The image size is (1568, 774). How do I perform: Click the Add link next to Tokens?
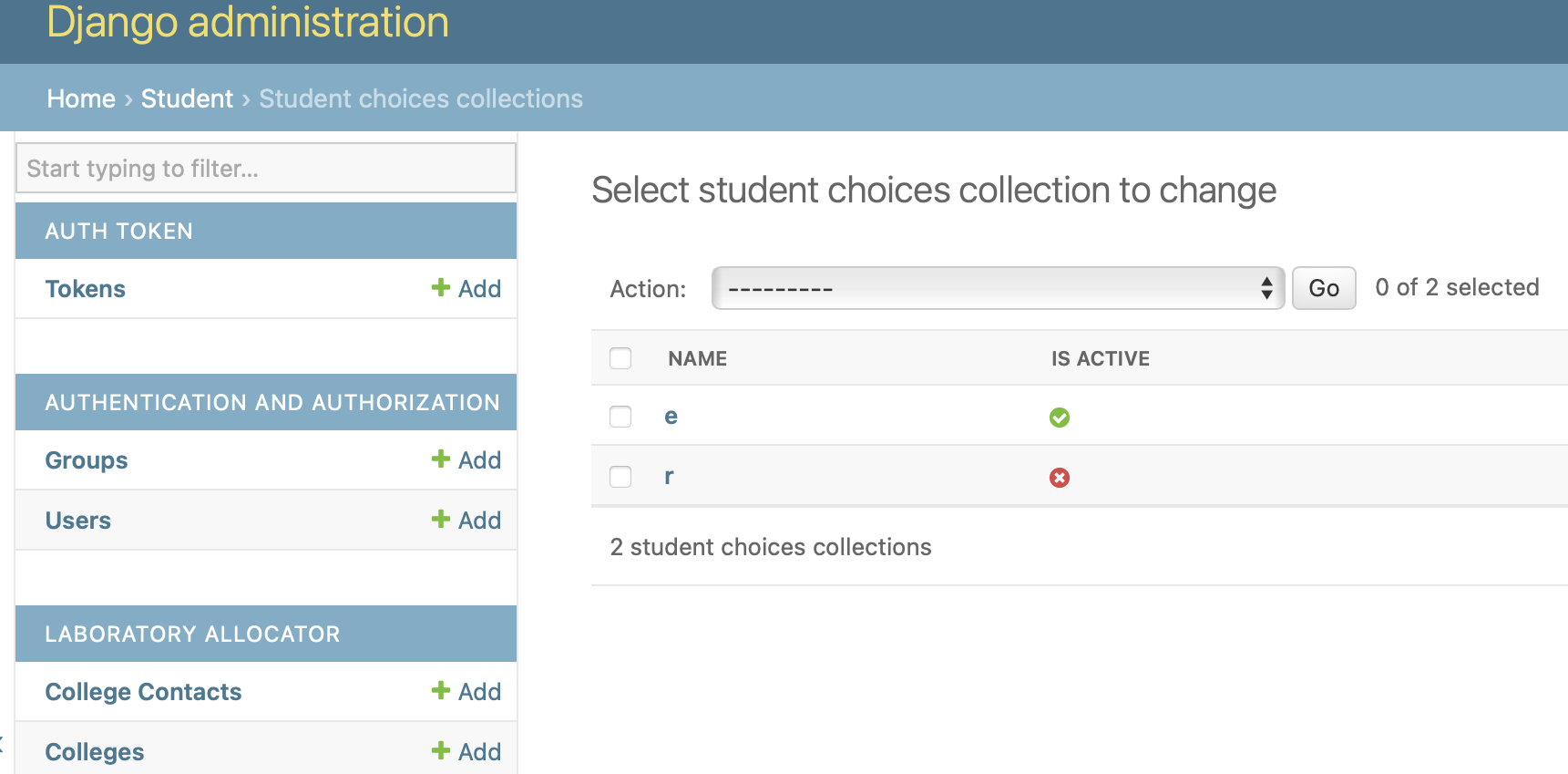466,288
